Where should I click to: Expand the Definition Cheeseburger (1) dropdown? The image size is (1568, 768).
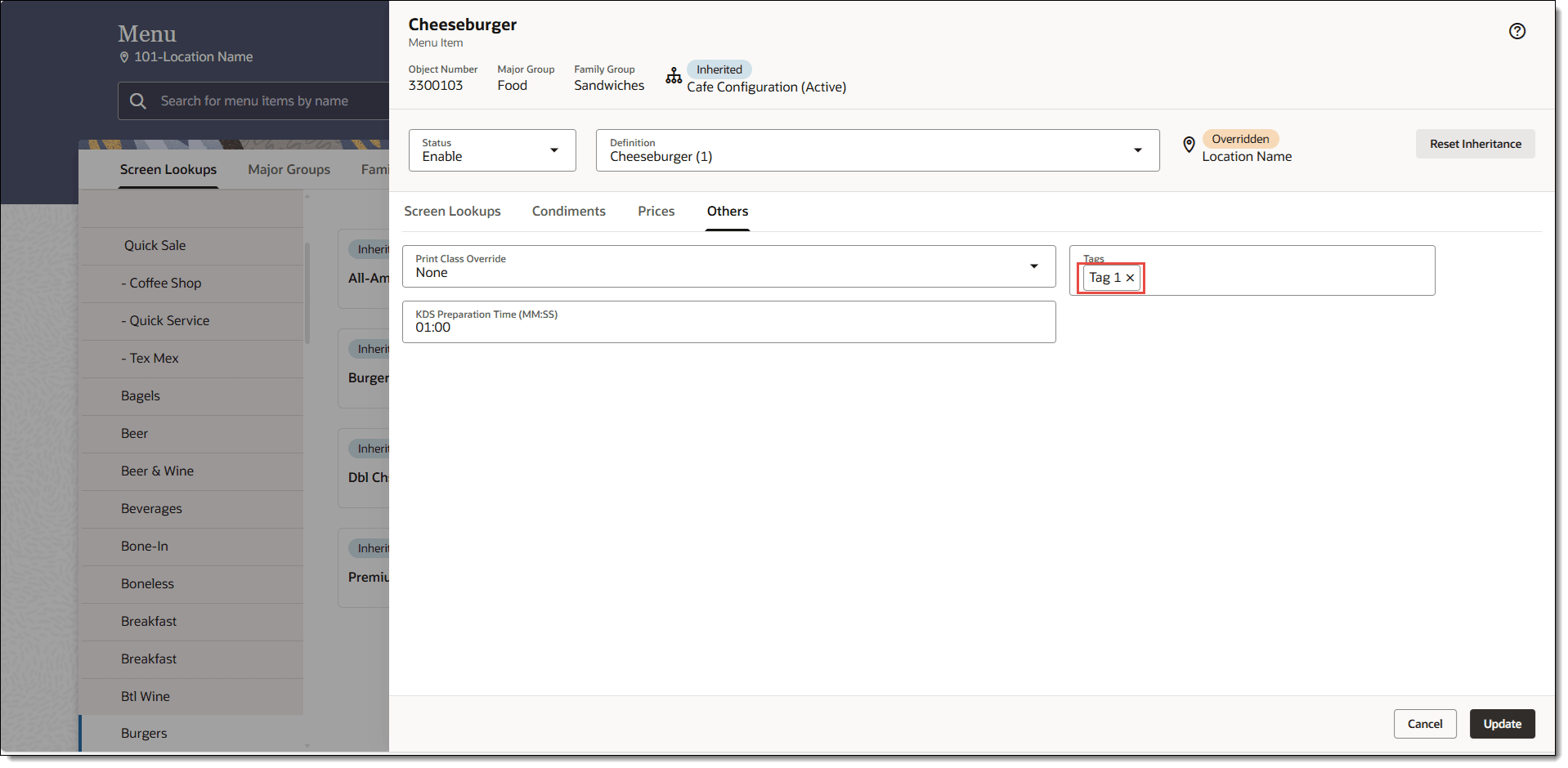(877, 150)
